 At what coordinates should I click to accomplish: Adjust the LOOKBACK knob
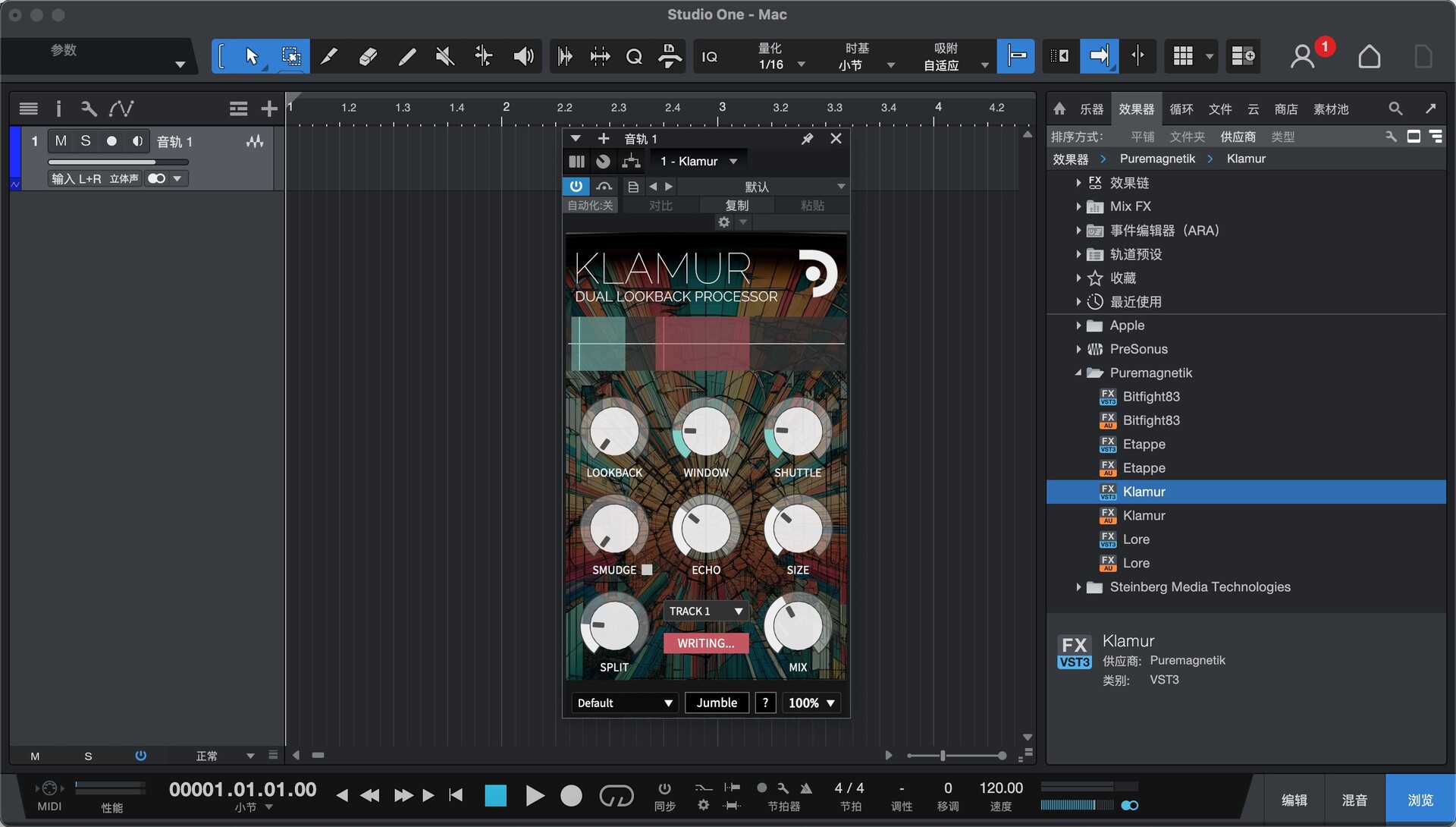pyautogui.click(x=614, y=431)
